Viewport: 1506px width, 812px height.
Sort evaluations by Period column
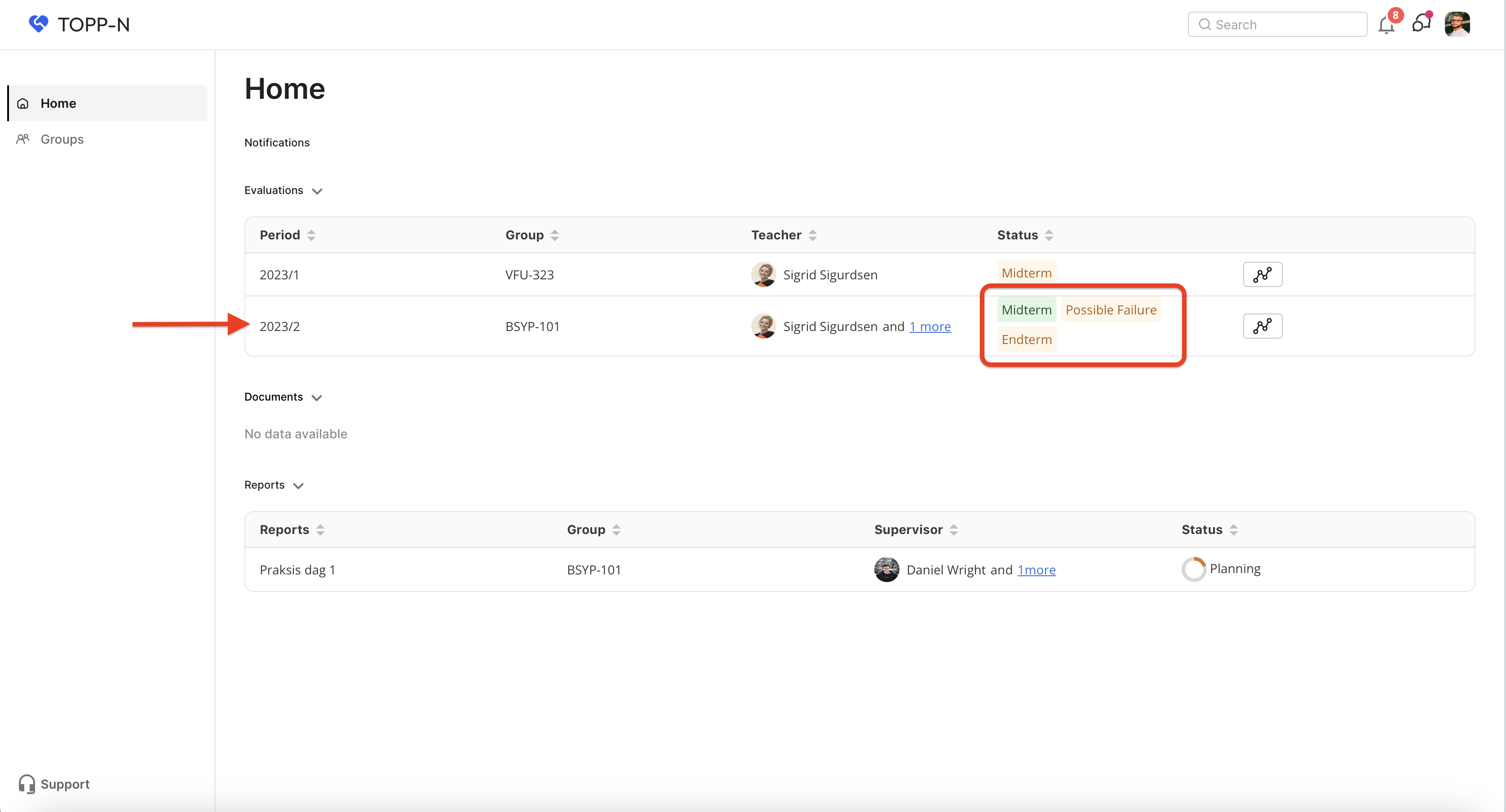coord(311,235)
